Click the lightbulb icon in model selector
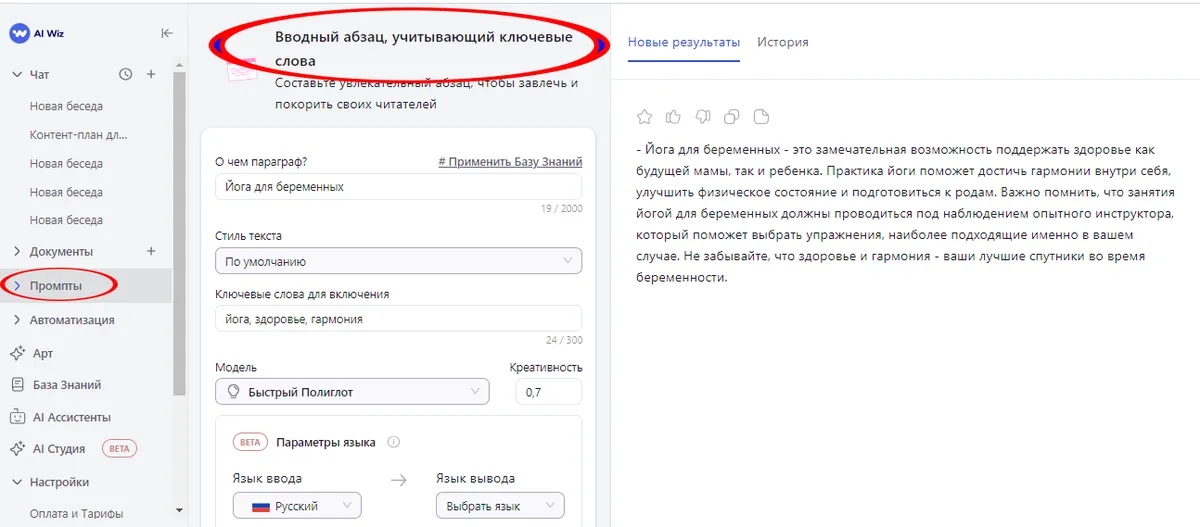 point(233,393)
